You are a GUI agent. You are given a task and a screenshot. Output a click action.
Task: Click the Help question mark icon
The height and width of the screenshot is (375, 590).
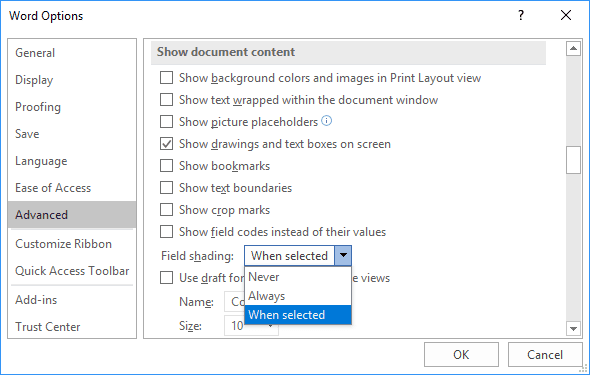(x=521, y=15)
